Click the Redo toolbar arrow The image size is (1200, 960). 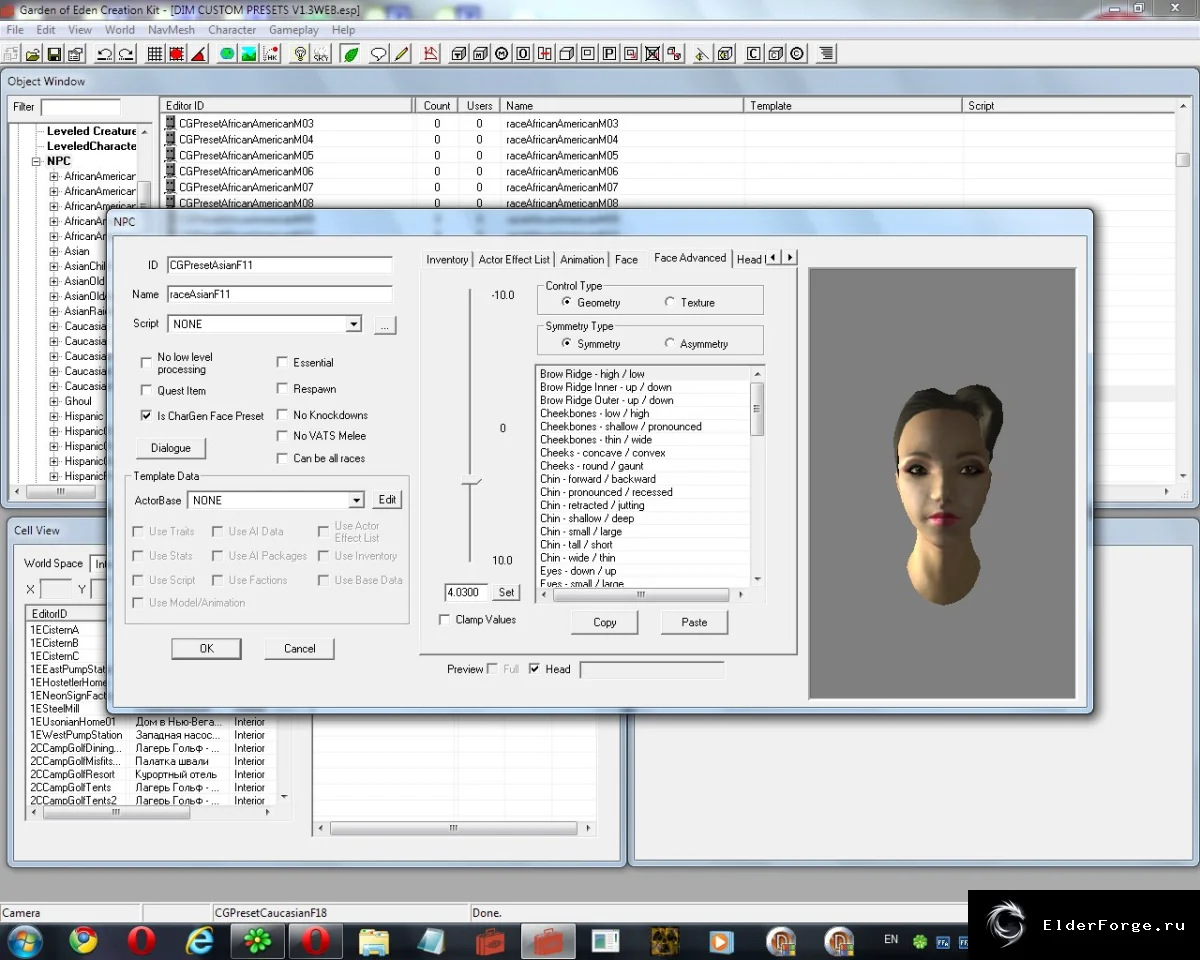pos(127,54)
